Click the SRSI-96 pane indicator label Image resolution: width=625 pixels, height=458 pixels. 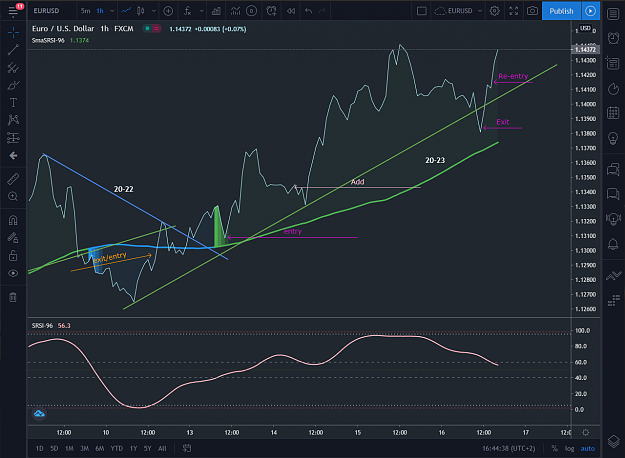[42, 326]
